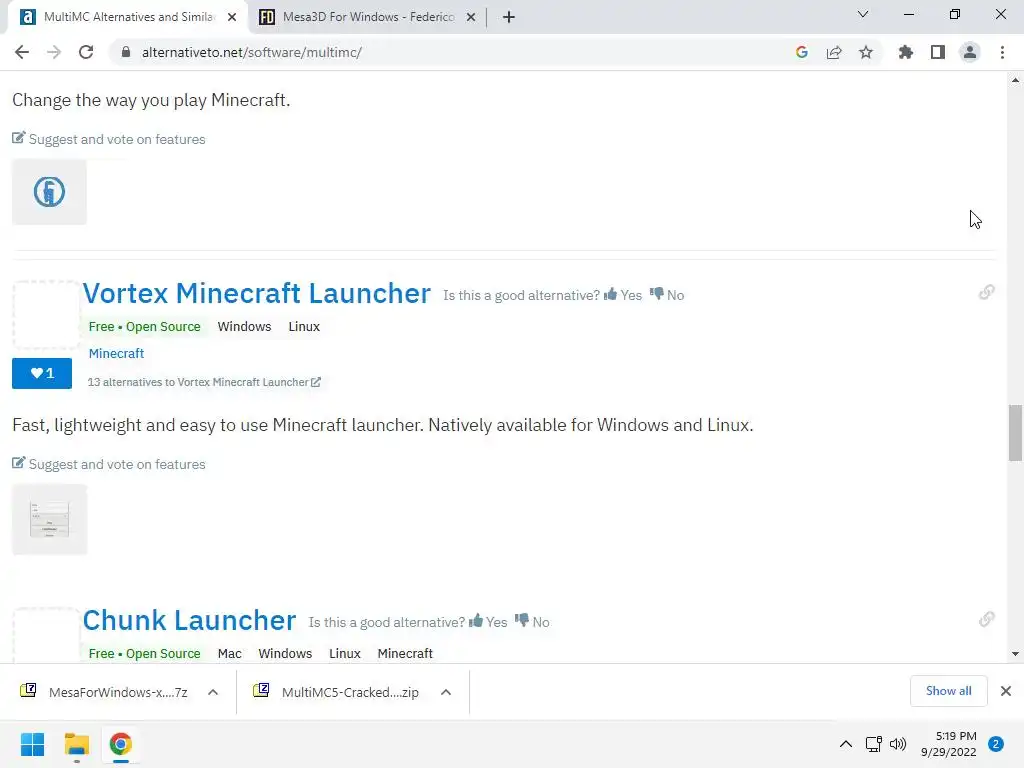Expand options for MultiMC5-Cracked download
This screenshot has width=1024, height=768.
(446, 692)
